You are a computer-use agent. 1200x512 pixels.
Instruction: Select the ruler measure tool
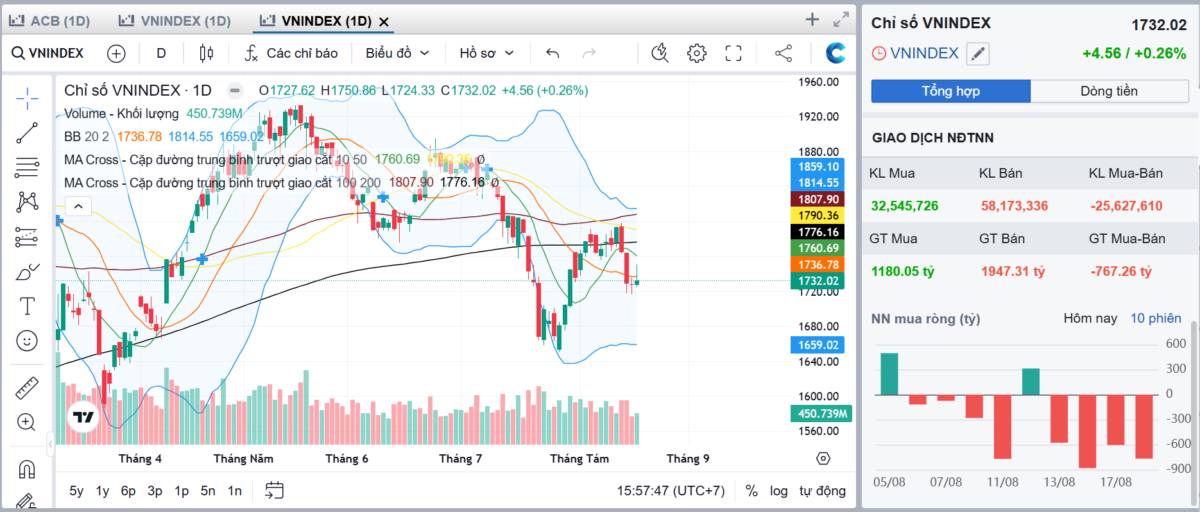pyautogui.click(x=27, y=387)
